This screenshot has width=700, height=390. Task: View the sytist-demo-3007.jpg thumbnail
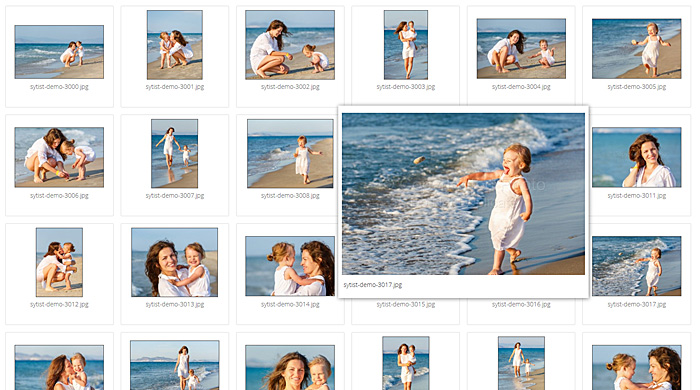point(175,154)
